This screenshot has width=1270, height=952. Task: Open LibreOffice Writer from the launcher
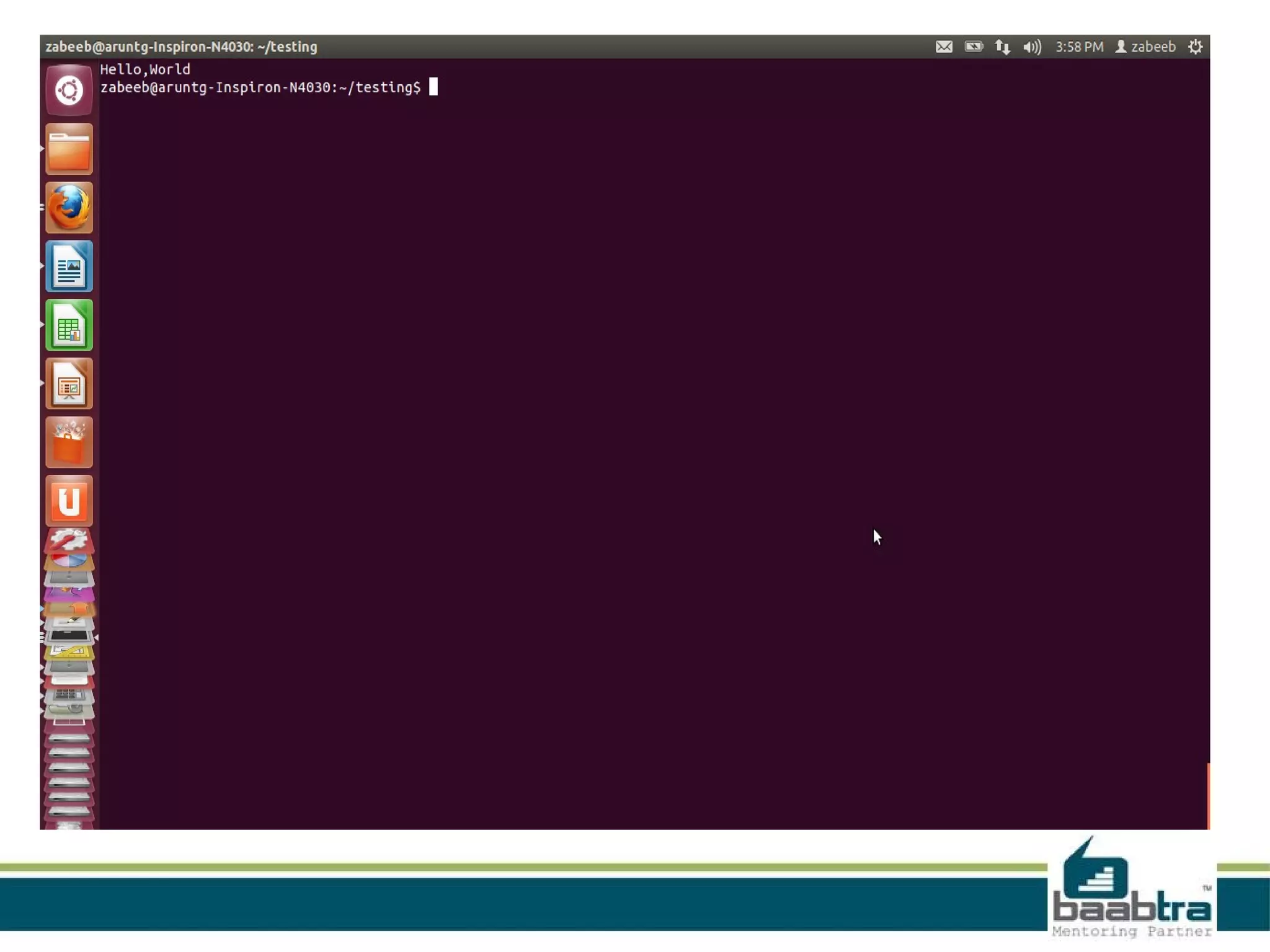(69, 267)
